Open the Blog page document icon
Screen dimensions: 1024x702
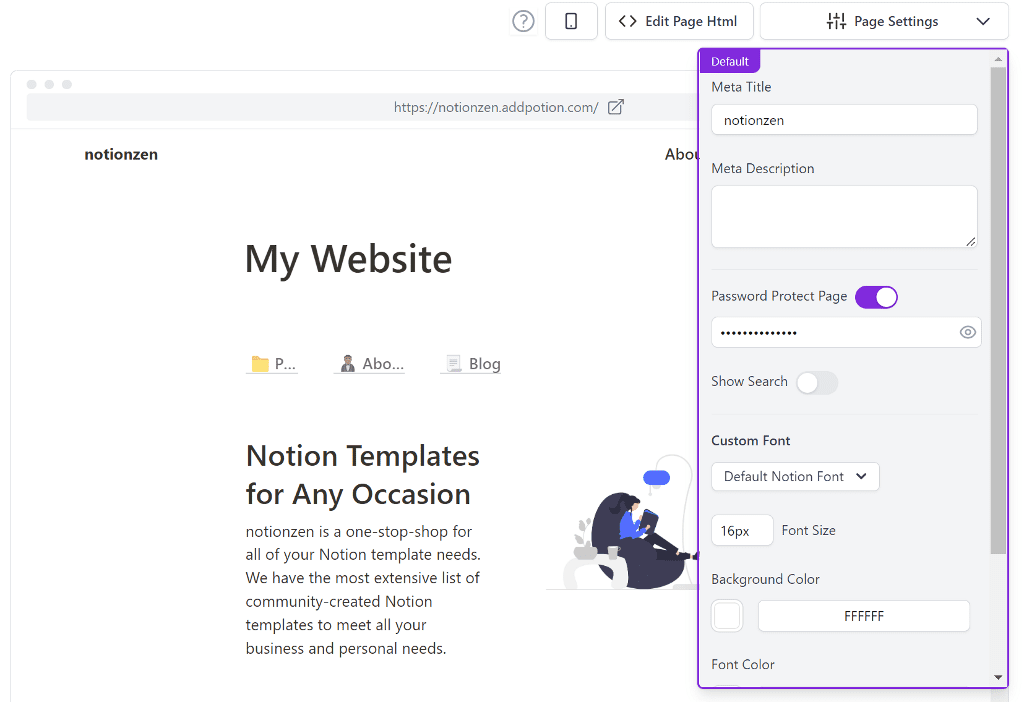(454, 364)
